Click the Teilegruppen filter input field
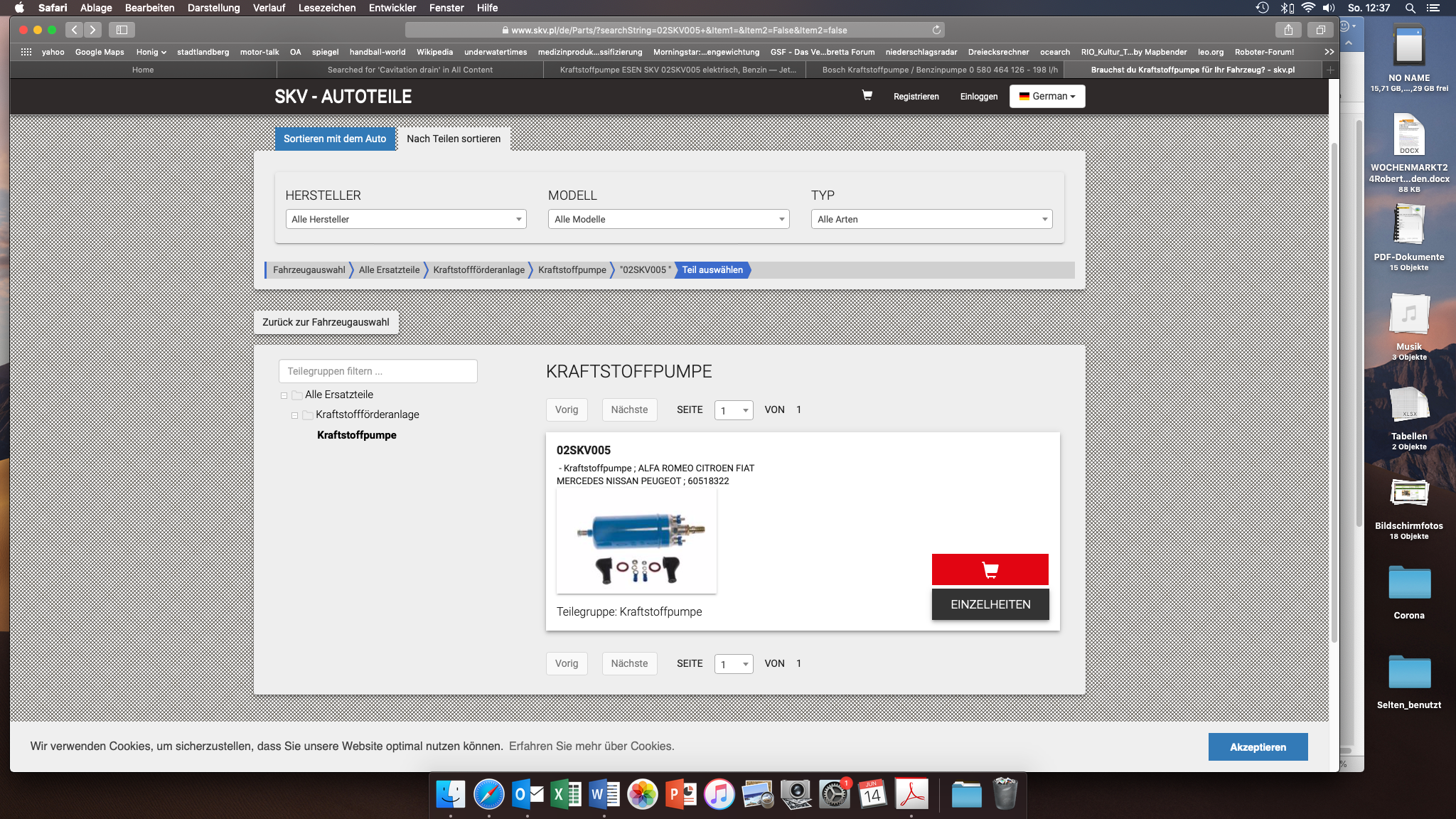Image resolution: width=1456 pixels, height=819 pixels. (378, 371)
